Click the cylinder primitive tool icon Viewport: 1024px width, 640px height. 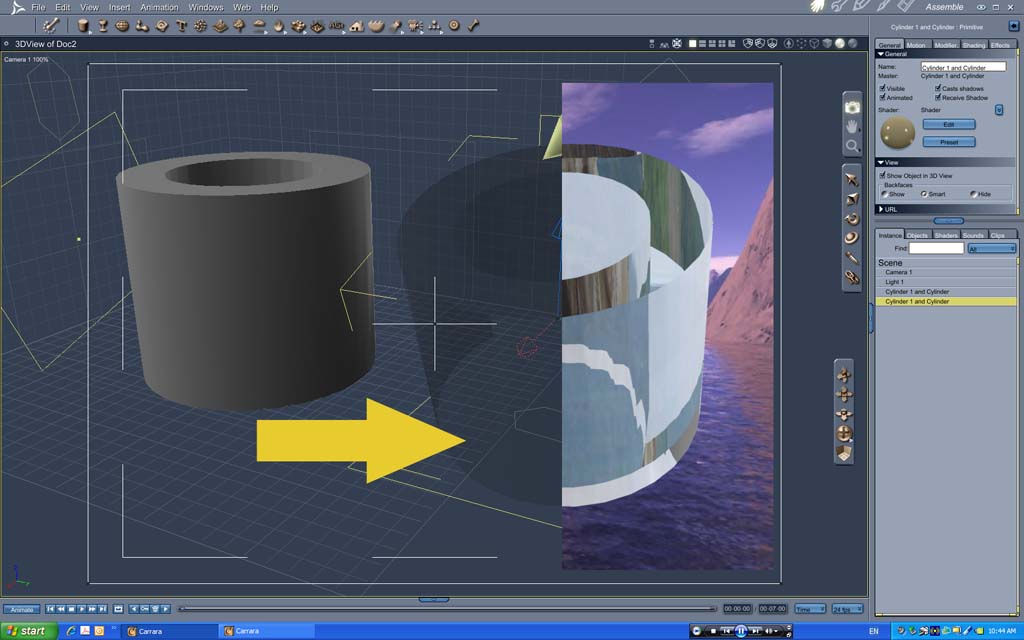(83, 25)
